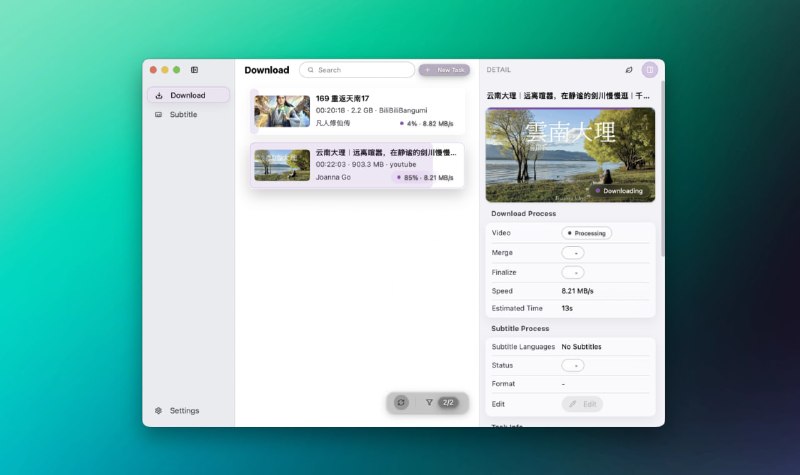Click the Downloading badge on the preview
The width and height of the screenshot is (800, 475).
pos(620,190)
